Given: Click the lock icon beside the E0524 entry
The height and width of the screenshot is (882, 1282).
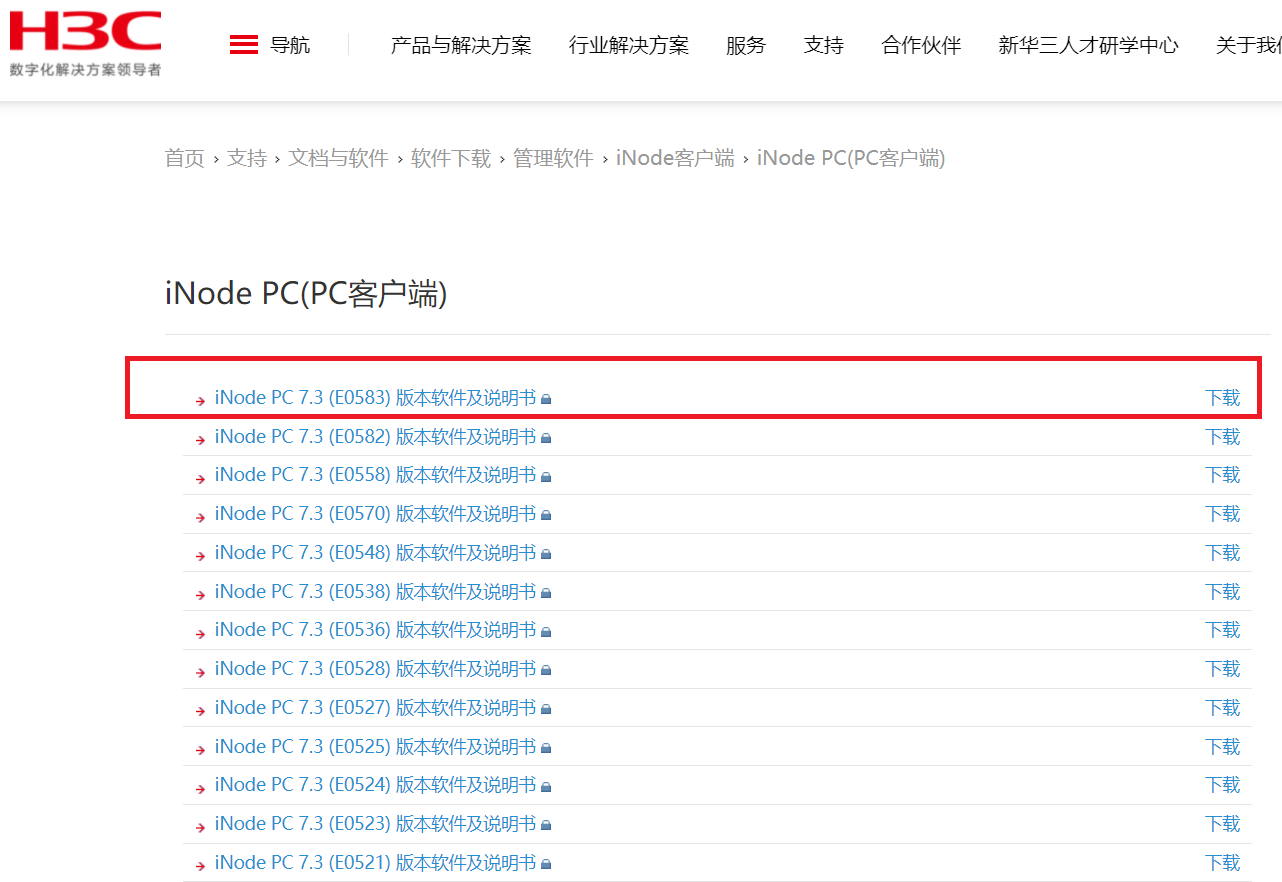Looking at the screenshot, I should click(546, 786).
